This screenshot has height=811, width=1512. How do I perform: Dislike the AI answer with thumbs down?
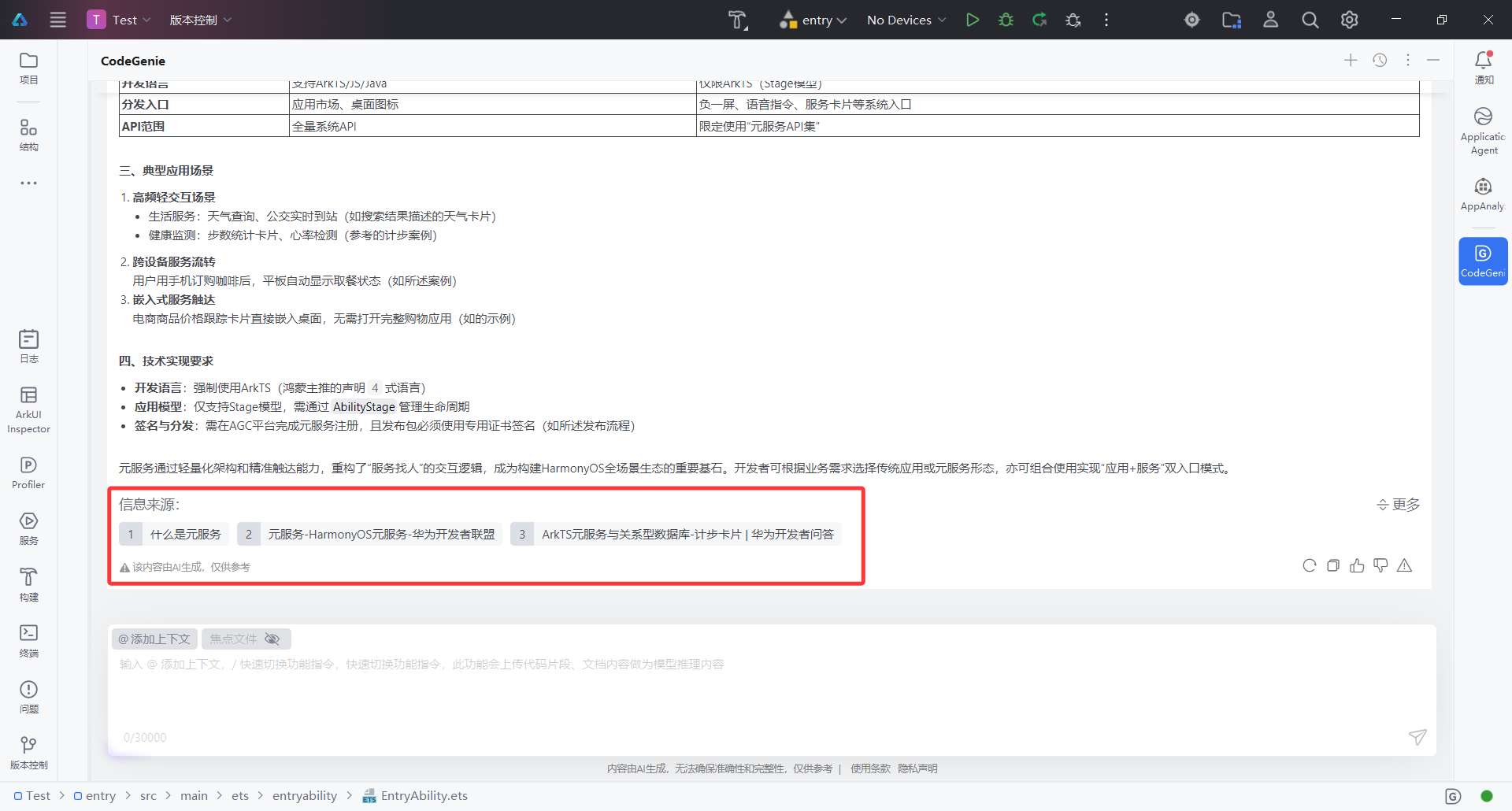pyautogui.click(x=1380, y=565)
